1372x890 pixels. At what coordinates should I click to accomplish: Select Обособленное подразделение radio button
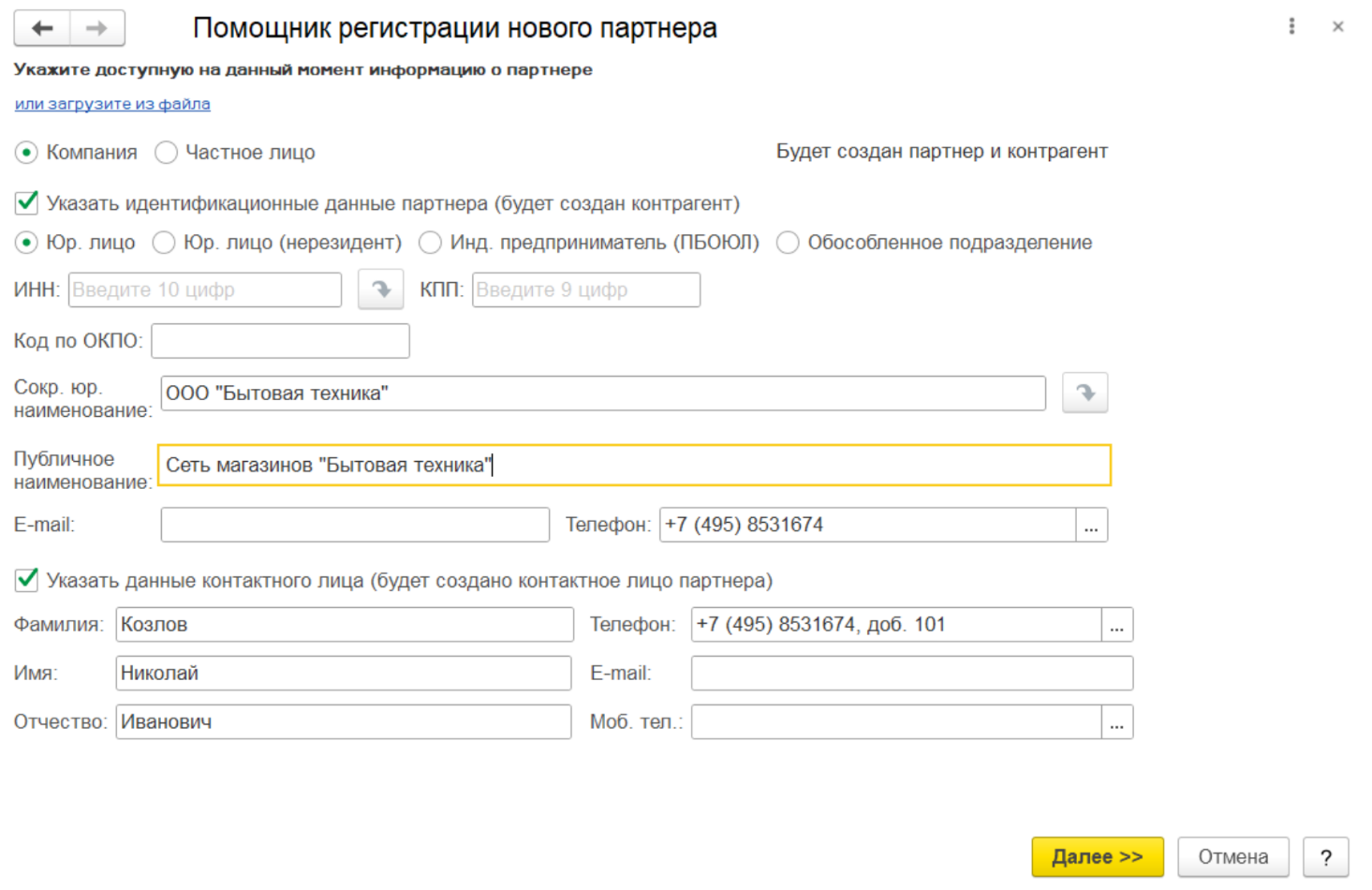(x=789, y=243)
